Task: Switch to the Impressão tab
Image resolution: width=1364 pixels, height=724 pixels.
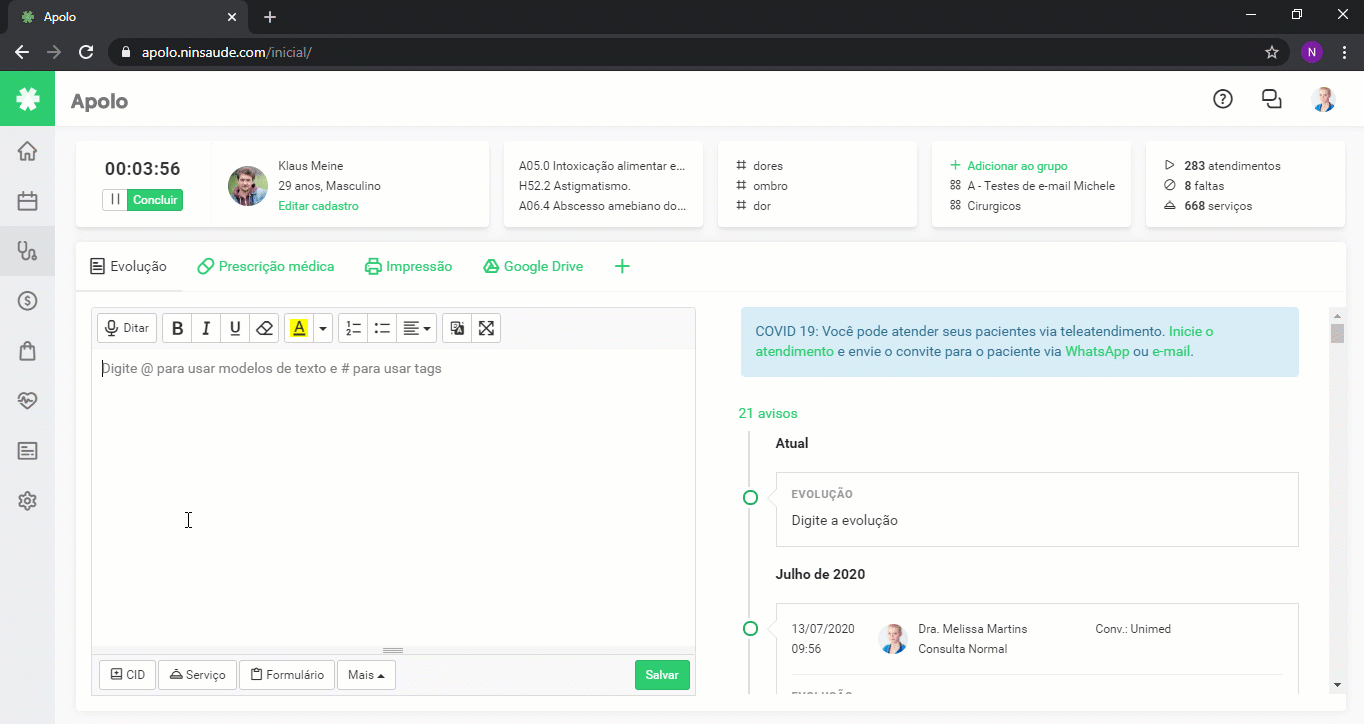Action: [x=408, y=266]
